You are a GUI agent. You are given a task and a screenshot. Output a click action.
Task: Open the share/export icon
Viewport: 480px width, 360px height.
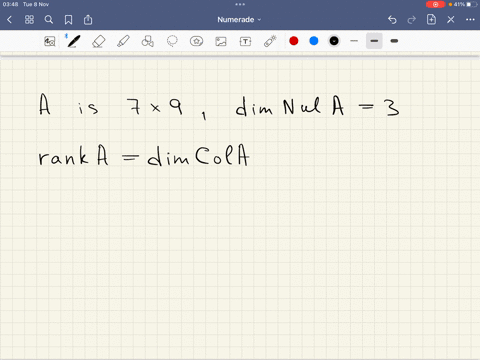(88, 20)
